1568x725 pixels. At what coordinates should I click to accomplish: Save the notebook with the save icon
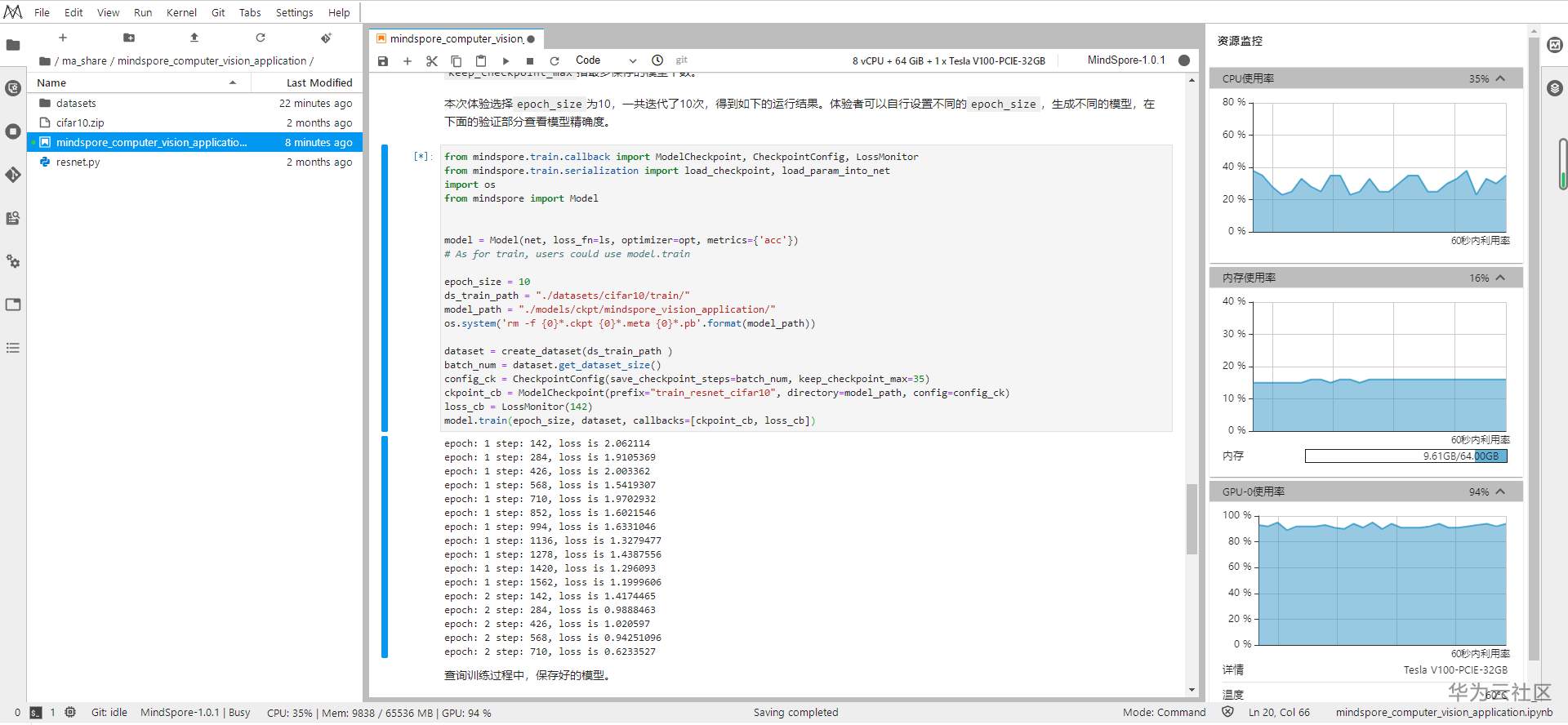coord(382,61)
